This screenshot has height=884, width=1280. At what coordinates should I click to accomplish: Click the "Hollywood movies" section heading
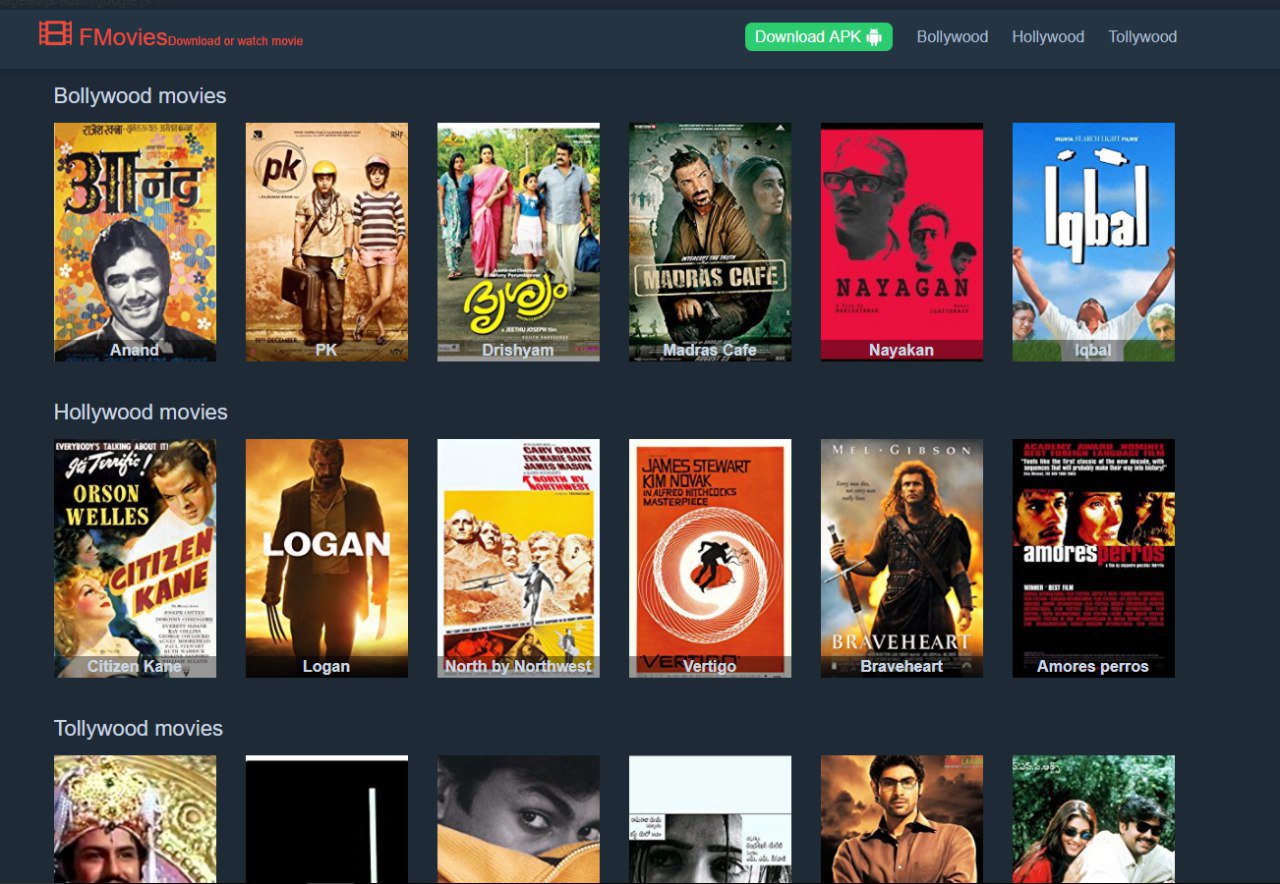140,412
